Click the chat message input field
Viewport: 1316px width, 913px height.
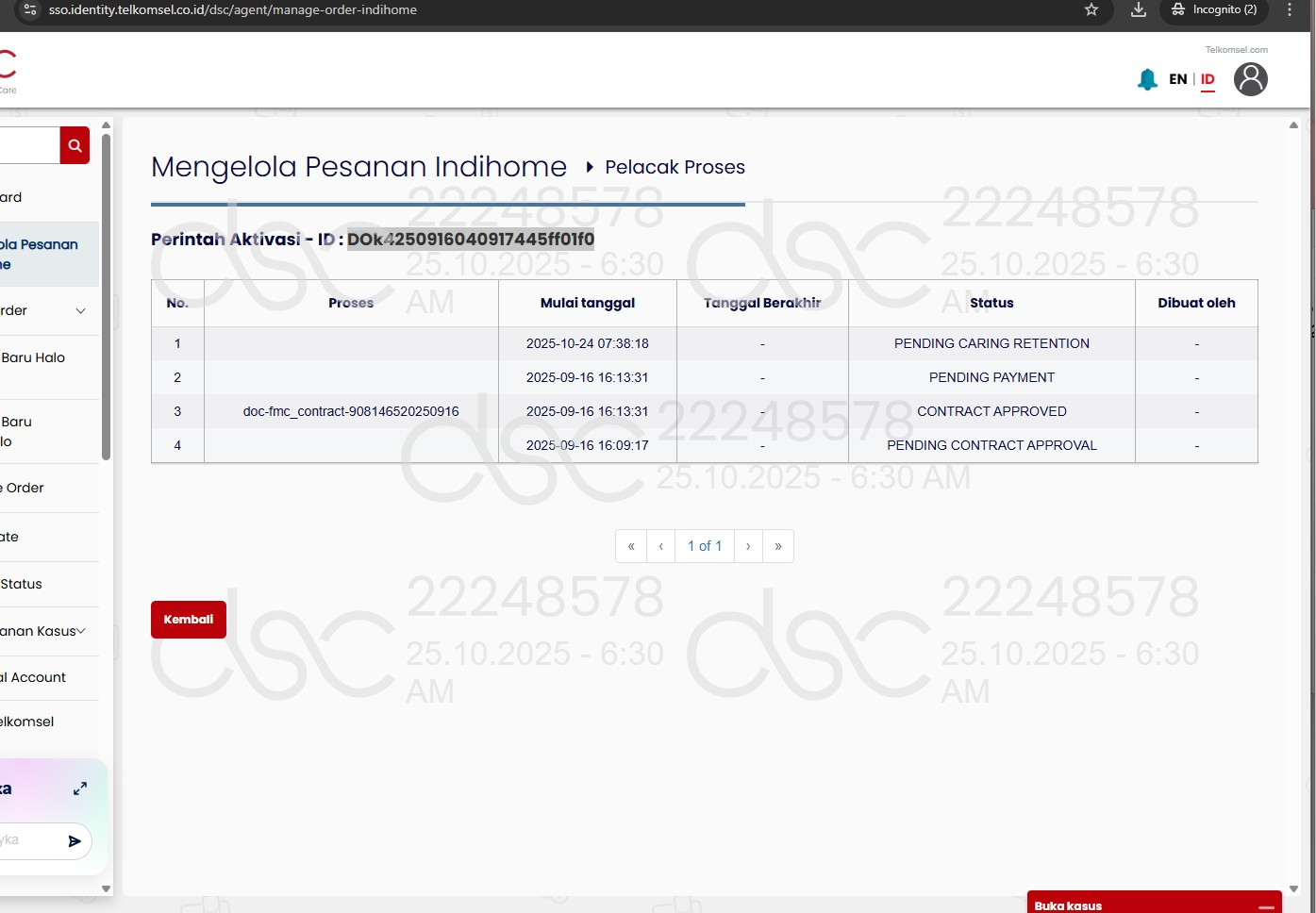pyautogui.click(x=28, y=840)
